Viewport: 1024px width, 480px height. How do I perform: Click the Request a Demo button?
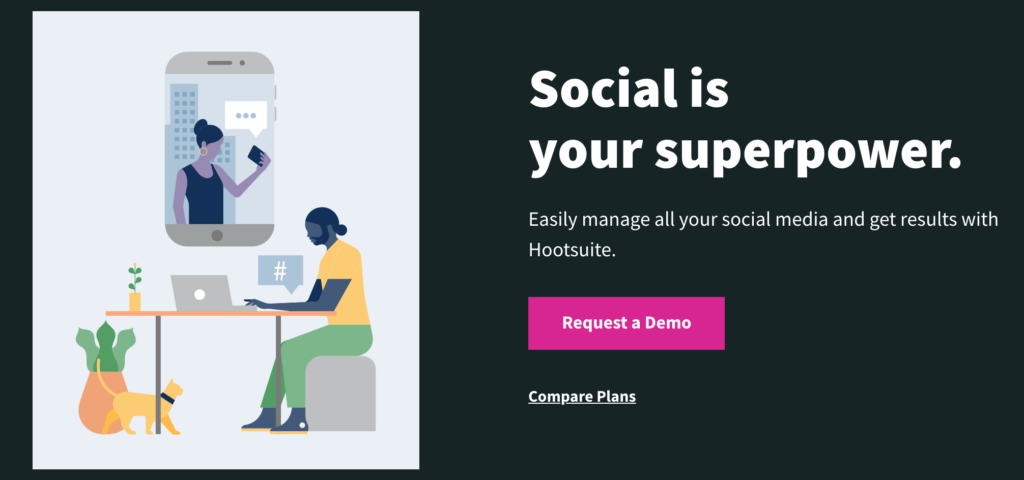[x=626, y=323]
